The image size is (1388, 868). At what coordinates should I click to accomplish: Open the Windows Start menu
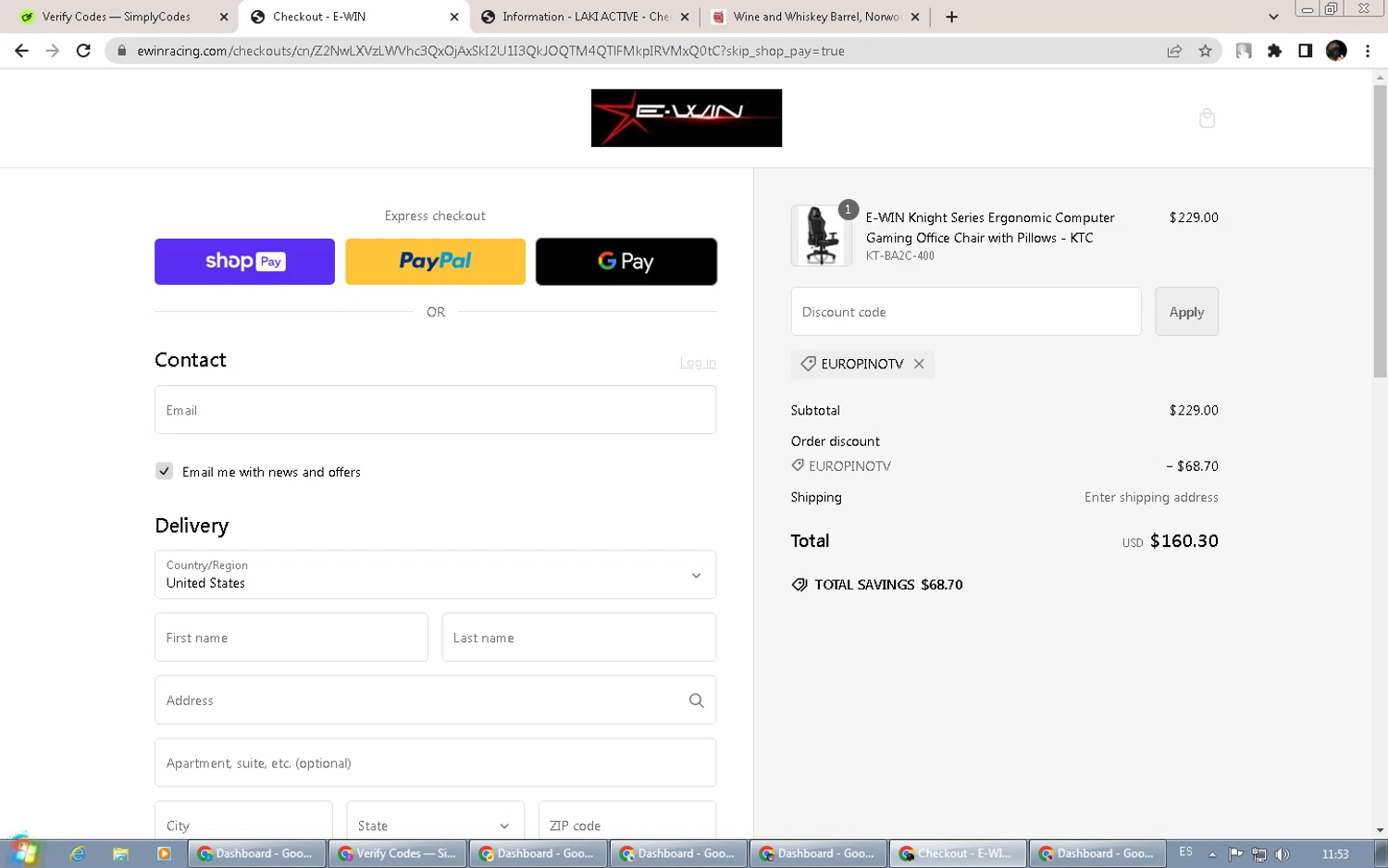23,852
